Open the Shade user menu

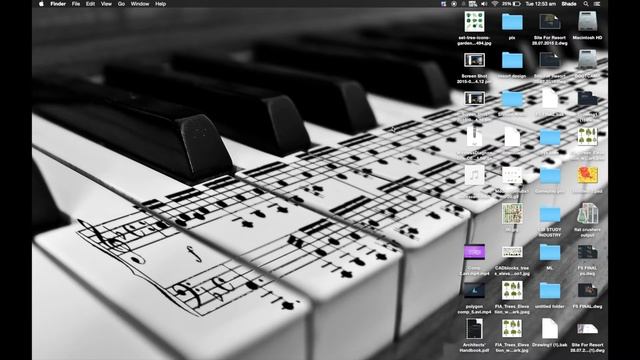569,4
